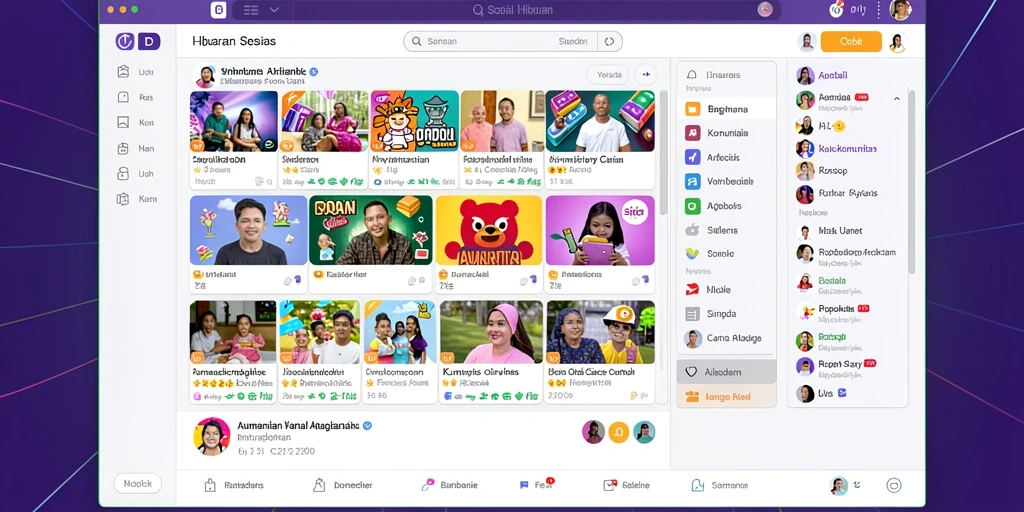Click the orange button in the header

pyautogui.click(x=851, y=41)
